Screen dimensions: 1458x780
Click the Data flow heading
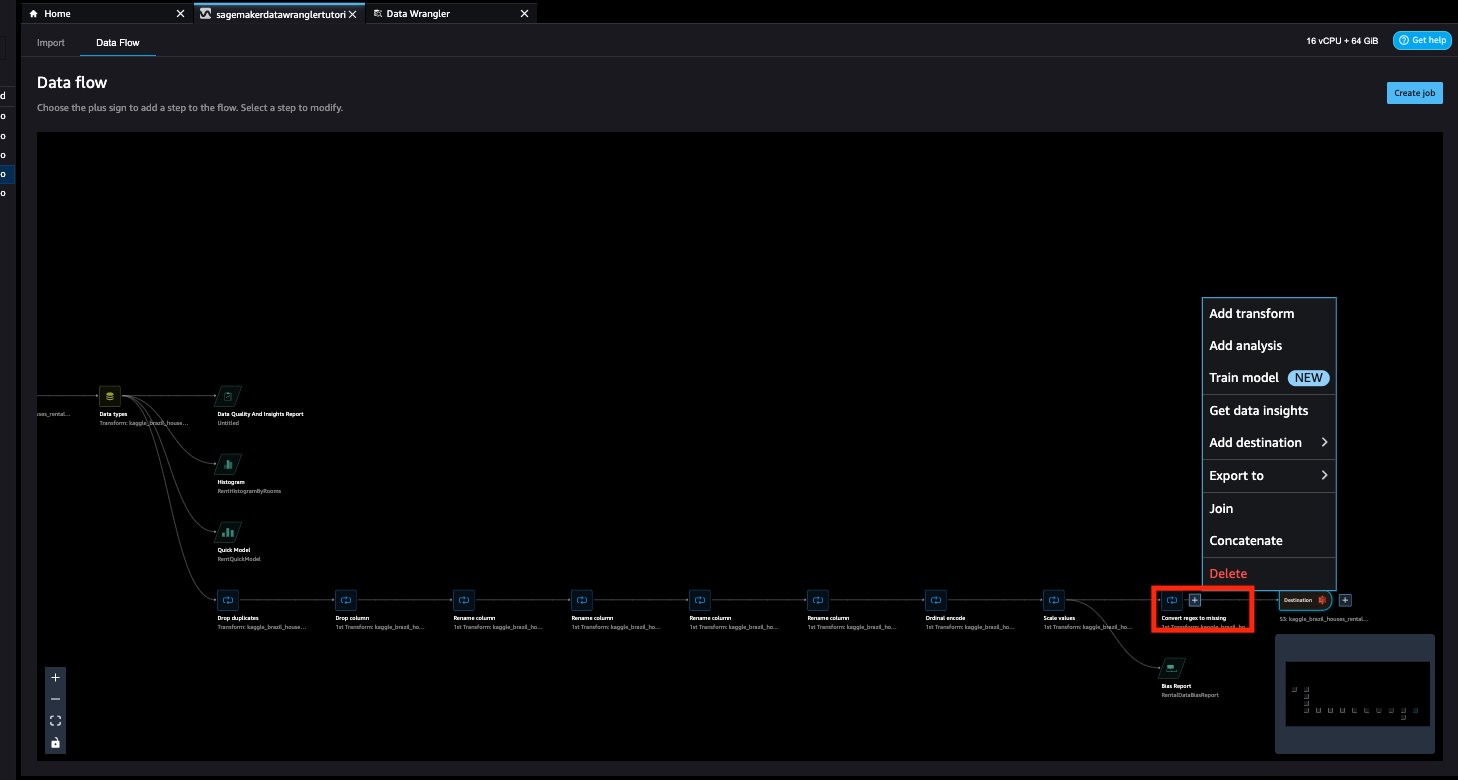(x=72, y=83)
